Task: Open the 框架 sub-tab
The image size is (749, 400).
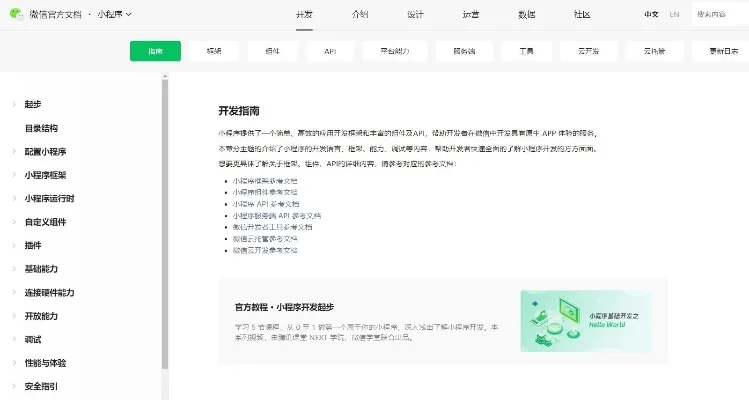Action: click(214, 51)
